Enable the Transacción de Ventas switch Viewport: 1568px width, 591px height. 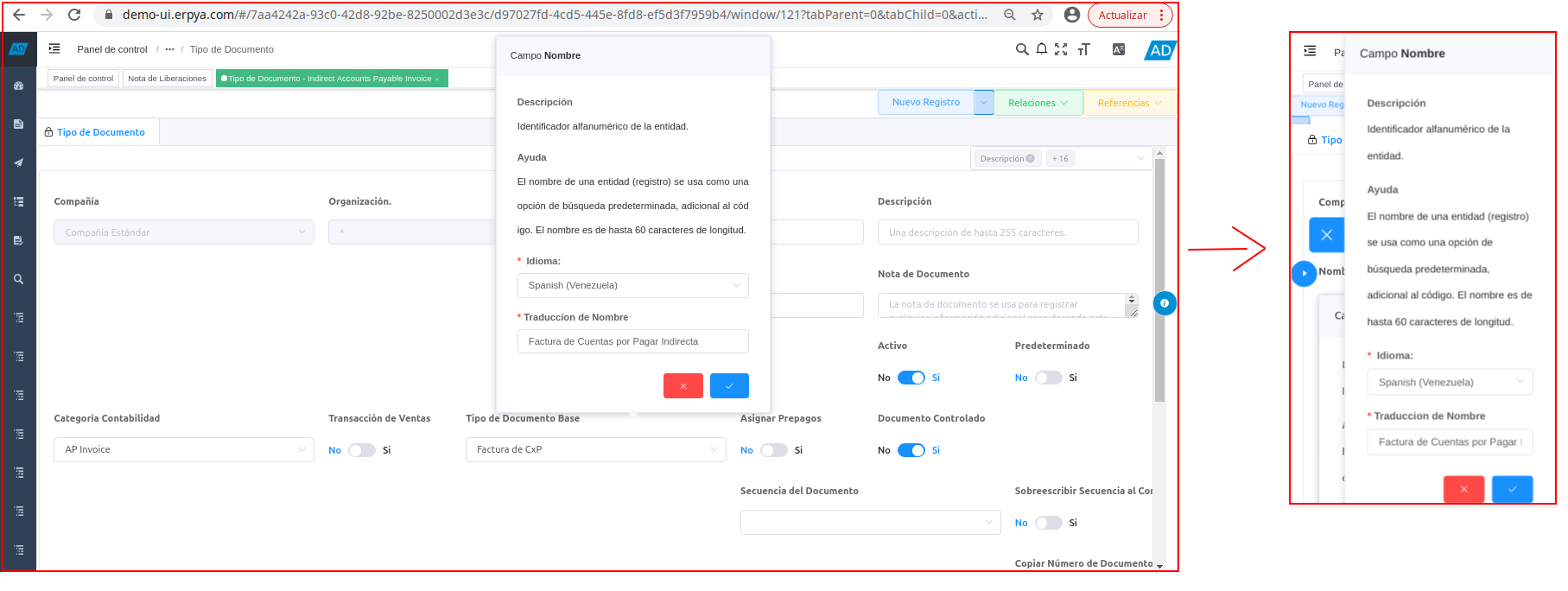[361, 450]
